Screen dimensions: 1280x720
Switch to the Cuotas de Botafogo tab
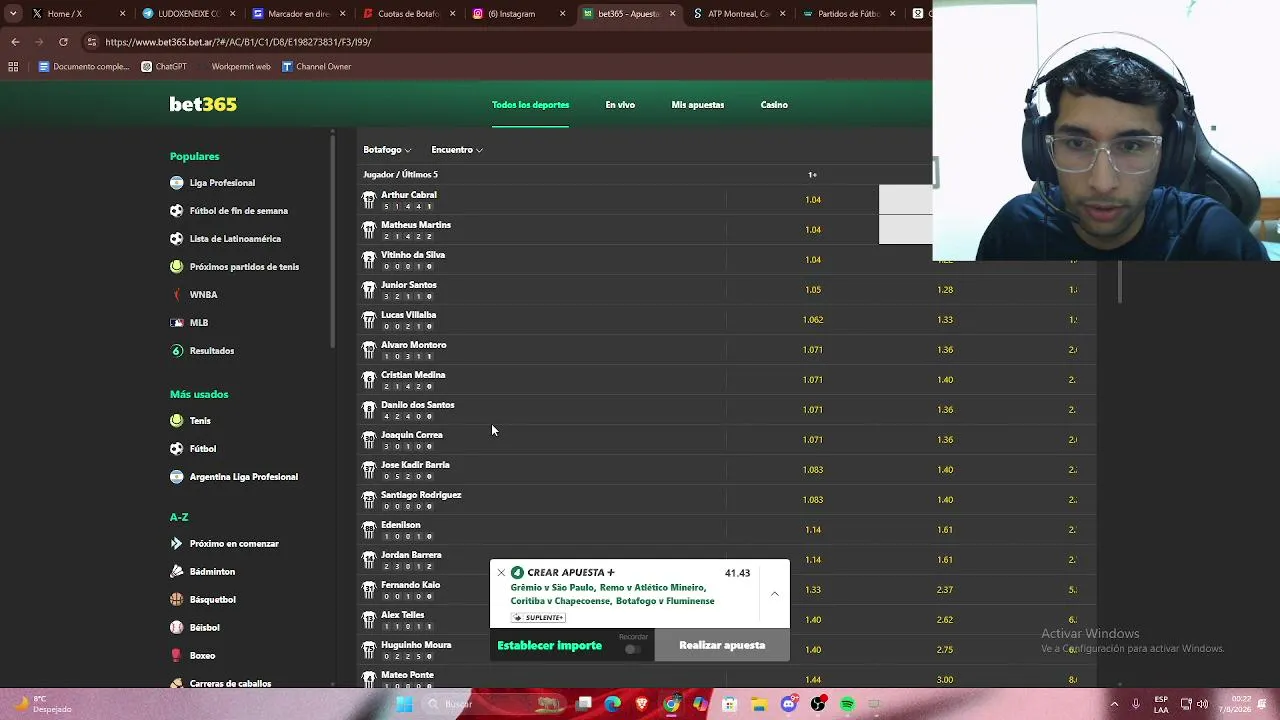point(408,14)
